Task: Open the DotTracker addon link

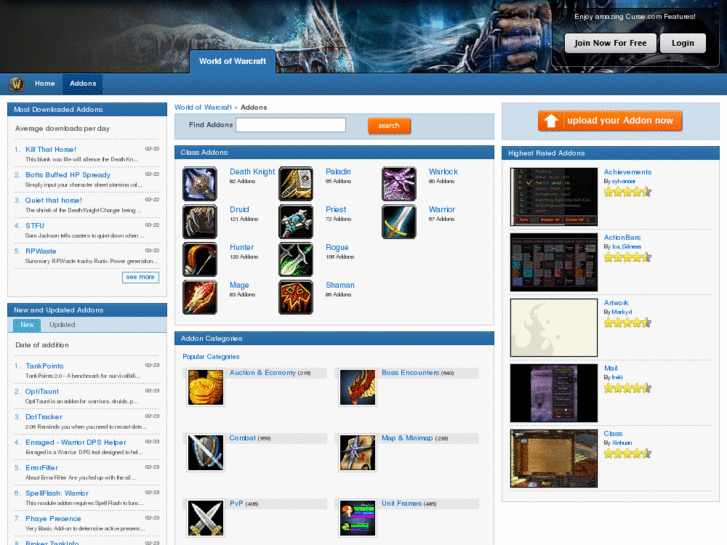Action: (44, 417)
